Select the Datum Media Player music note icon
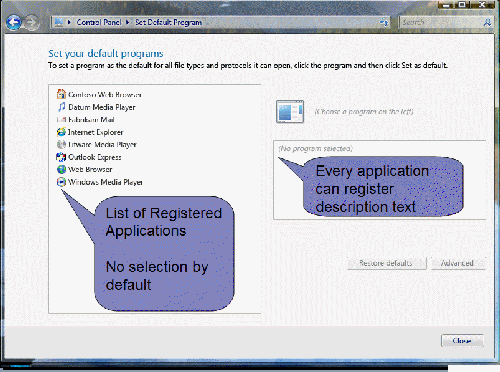This screenshot has height=372, width=500. [61, 107]
